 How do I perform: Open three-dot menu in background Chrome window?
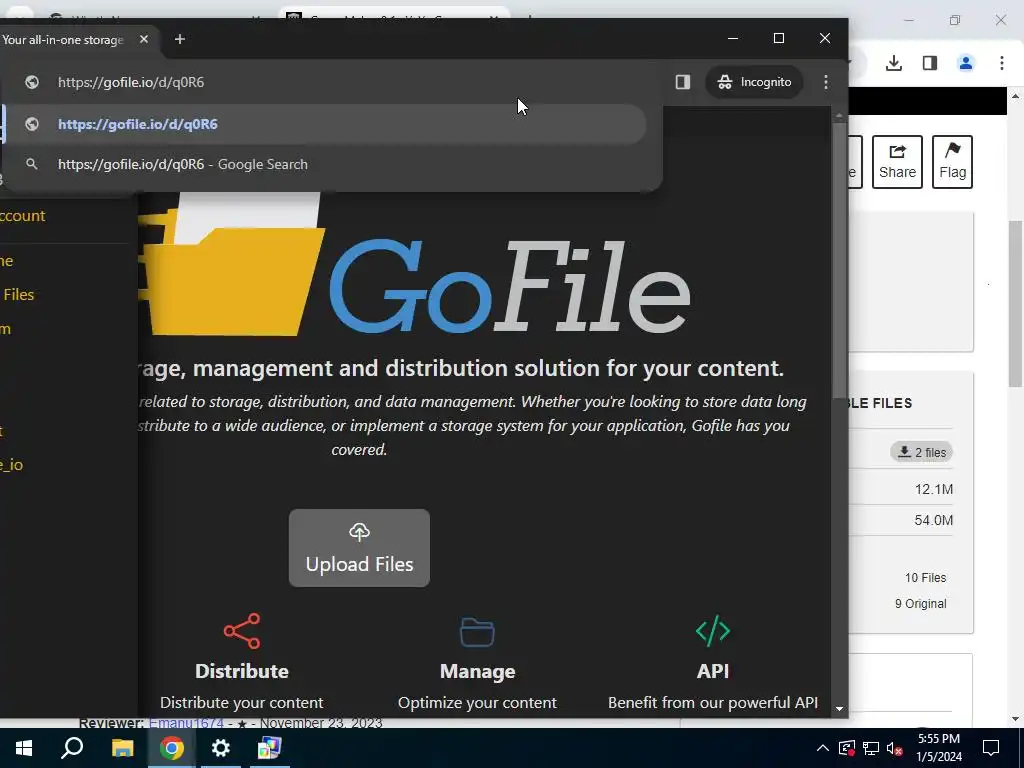[1002, 63]
